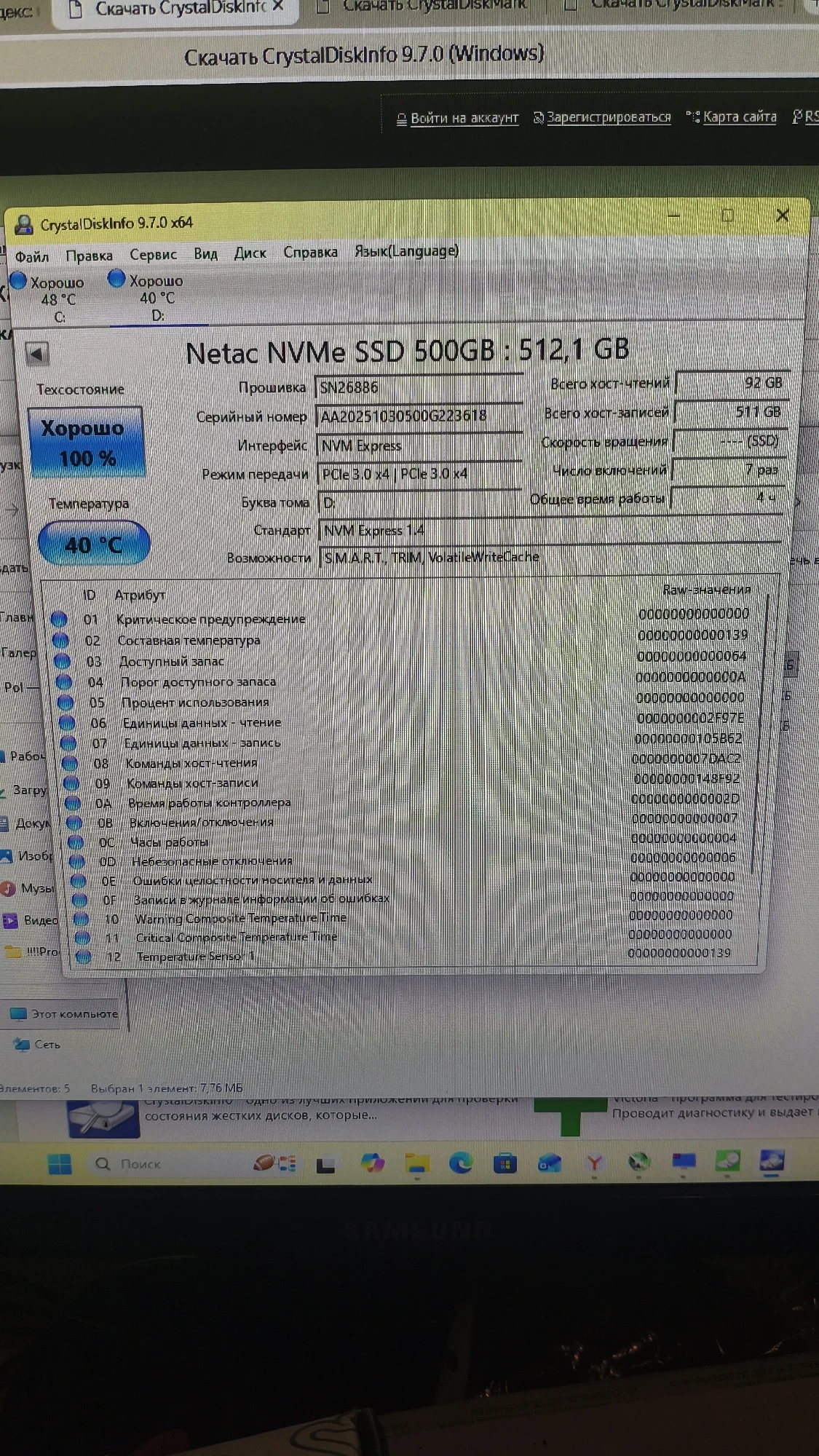Click the serial number field AA20251030500G223618
The width and height of the screenshot is (819, 1456).
click(419, 416)
